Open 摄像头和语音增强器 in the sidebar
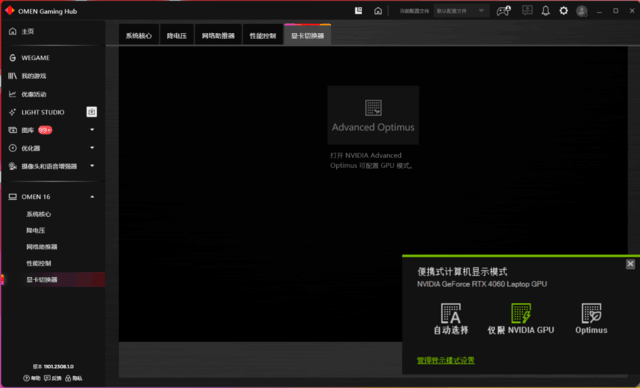 (43, 166)
